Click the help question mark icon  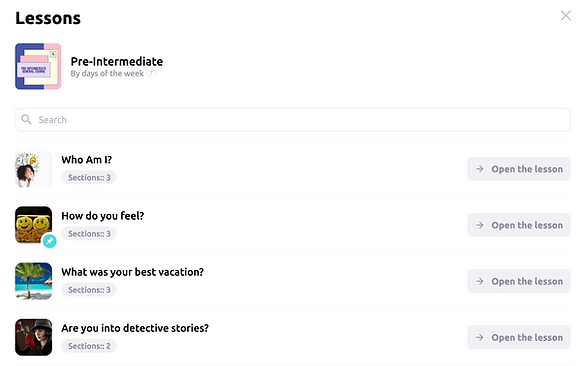(151, 73)
